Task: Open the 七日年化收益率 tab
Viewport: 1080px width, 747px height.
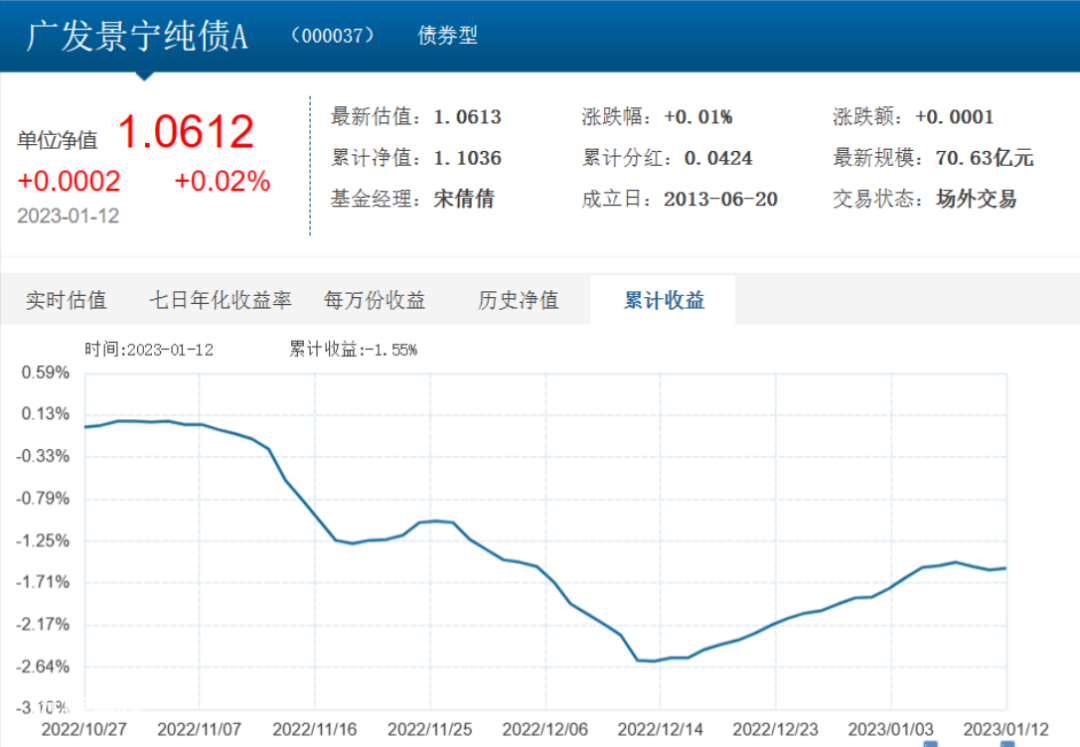Action: tap(220, 300)
